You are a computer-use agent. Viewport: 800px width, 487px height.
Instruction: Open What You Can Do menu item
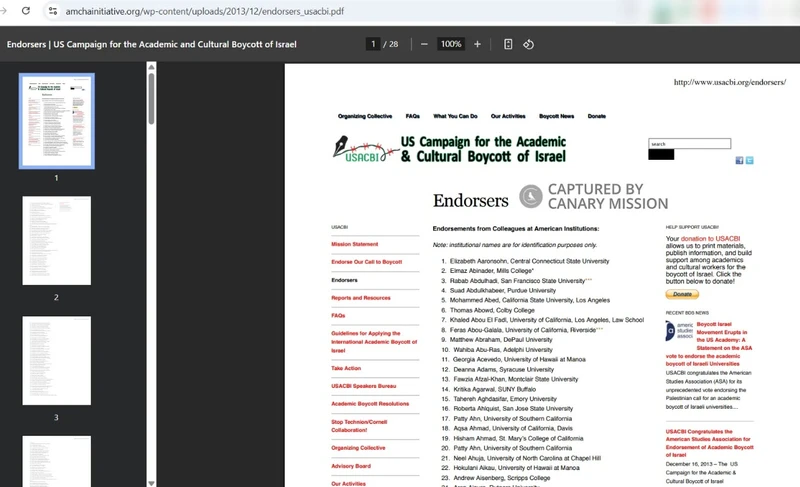tap(455, 116)
